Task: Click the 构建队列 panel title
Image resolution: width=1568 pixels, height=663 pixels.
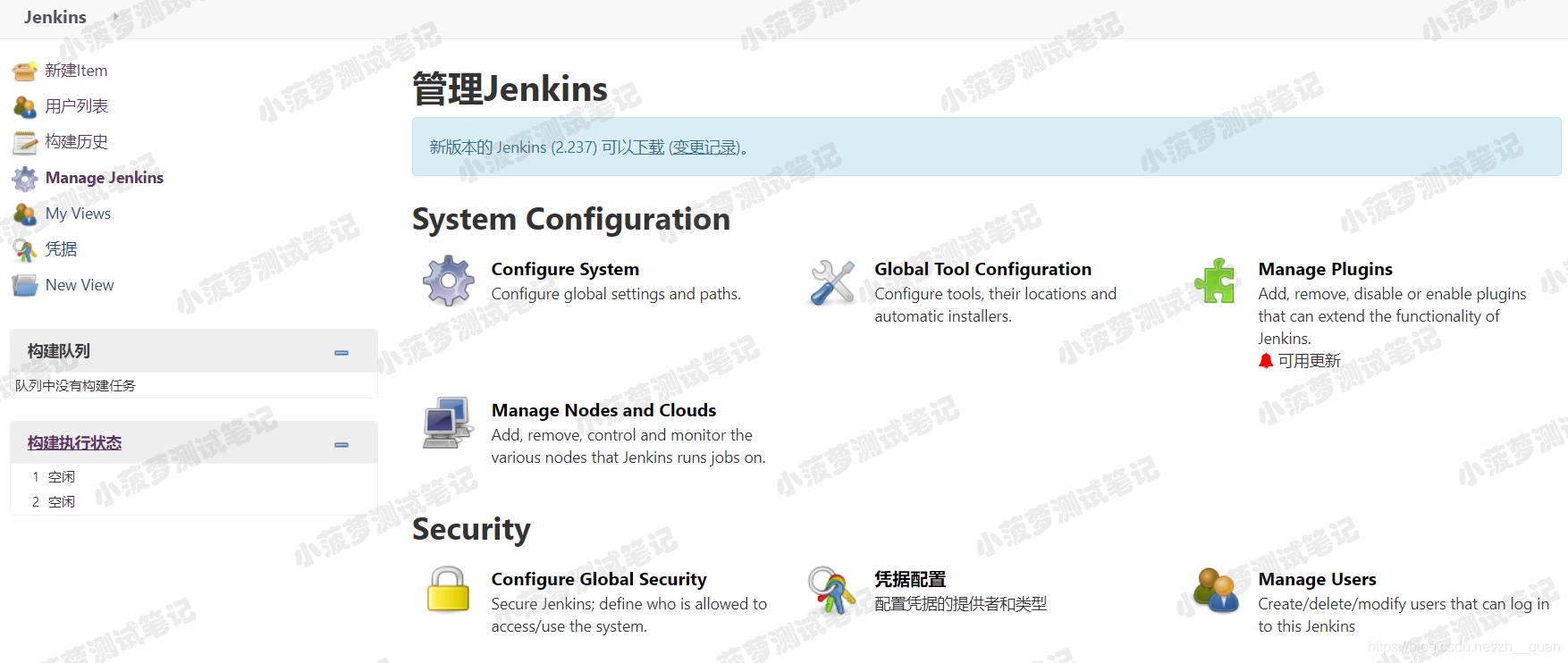Action: point(58,351)
